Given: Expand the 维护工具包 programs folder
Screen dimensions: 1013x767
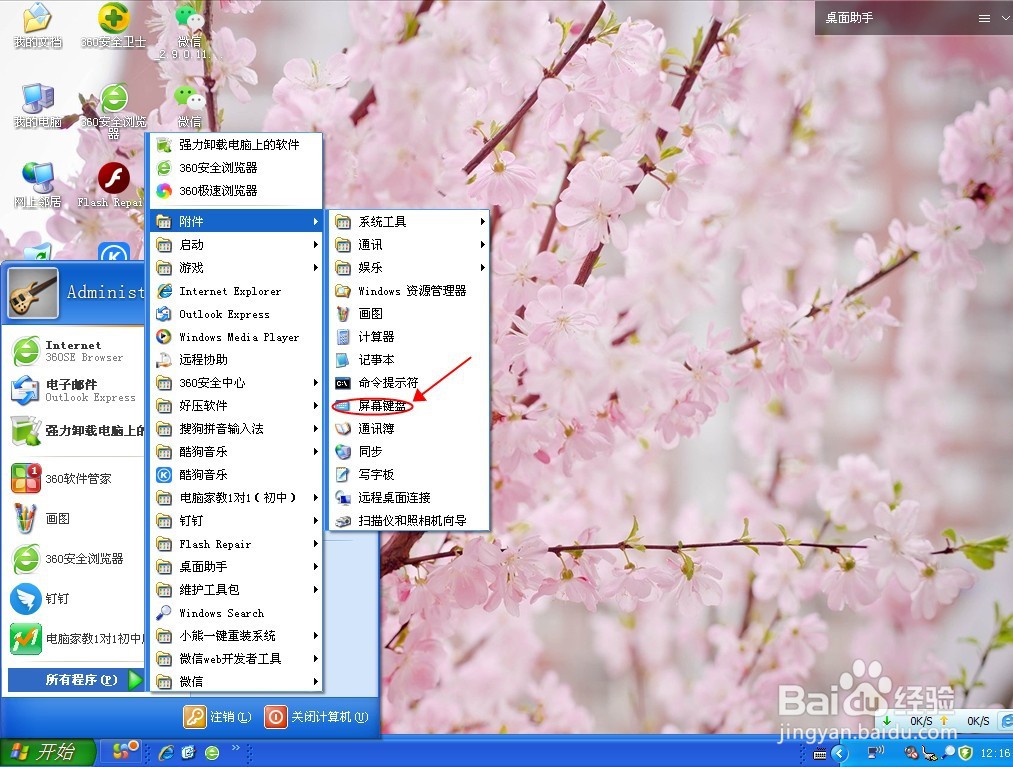Looking at the screenshot, I should coord(236,589).
